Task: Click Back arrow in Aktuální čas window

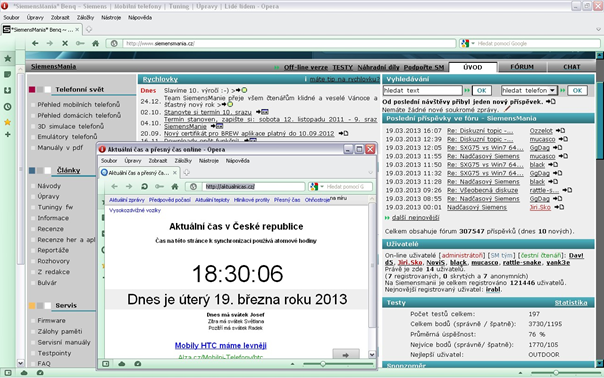Action: click(x=114, y=186)
